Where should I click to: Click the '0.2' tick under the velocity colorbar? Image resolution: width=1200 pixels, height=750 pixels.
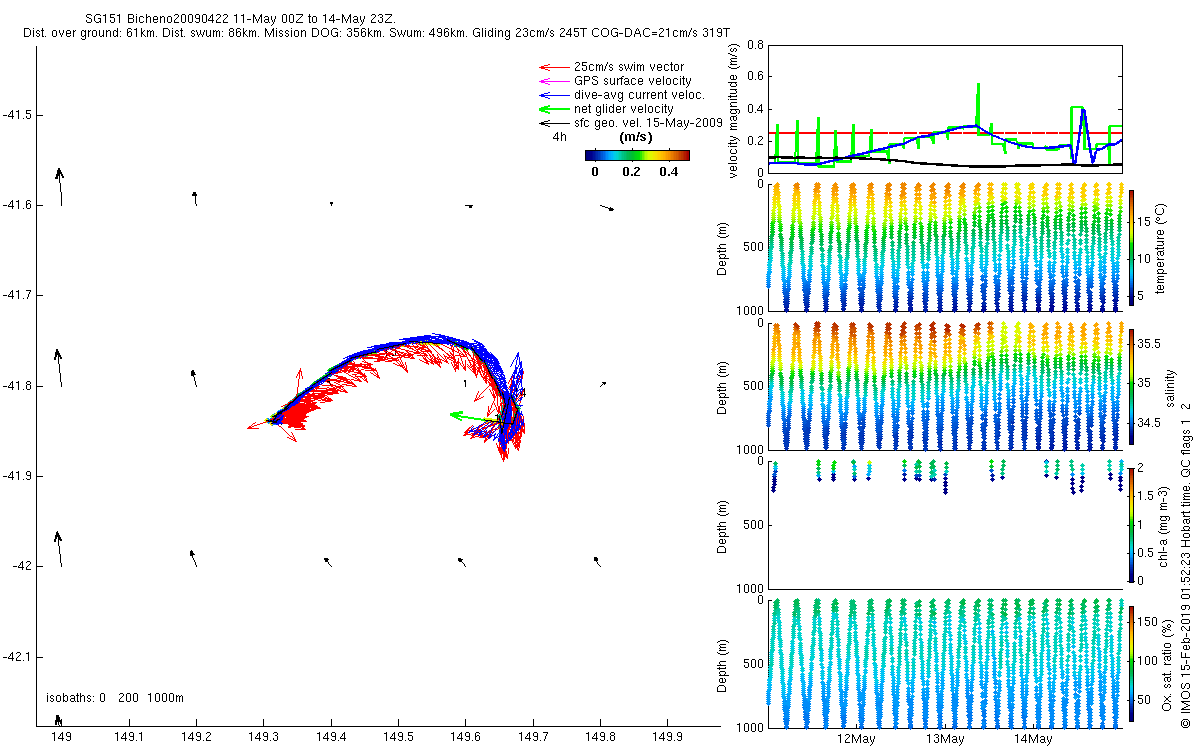pos(631,172)
